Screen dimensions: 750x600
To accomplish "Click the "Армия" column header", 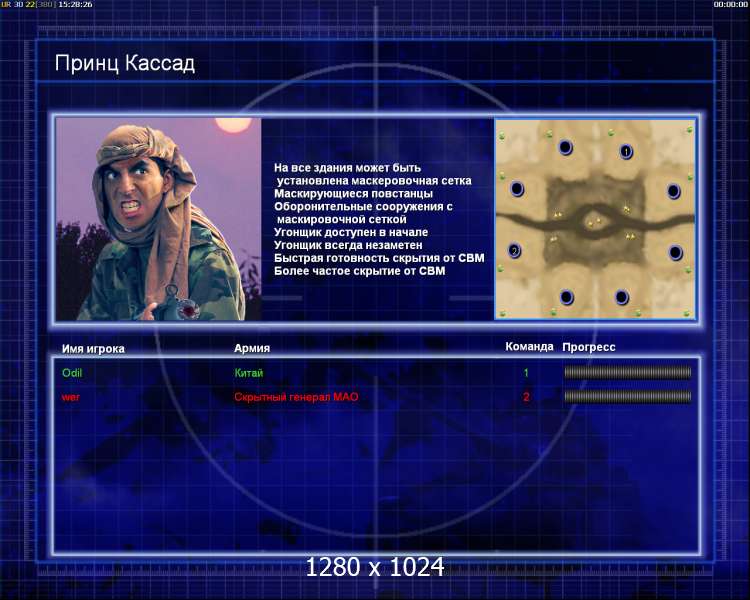I will coord(252,348).
